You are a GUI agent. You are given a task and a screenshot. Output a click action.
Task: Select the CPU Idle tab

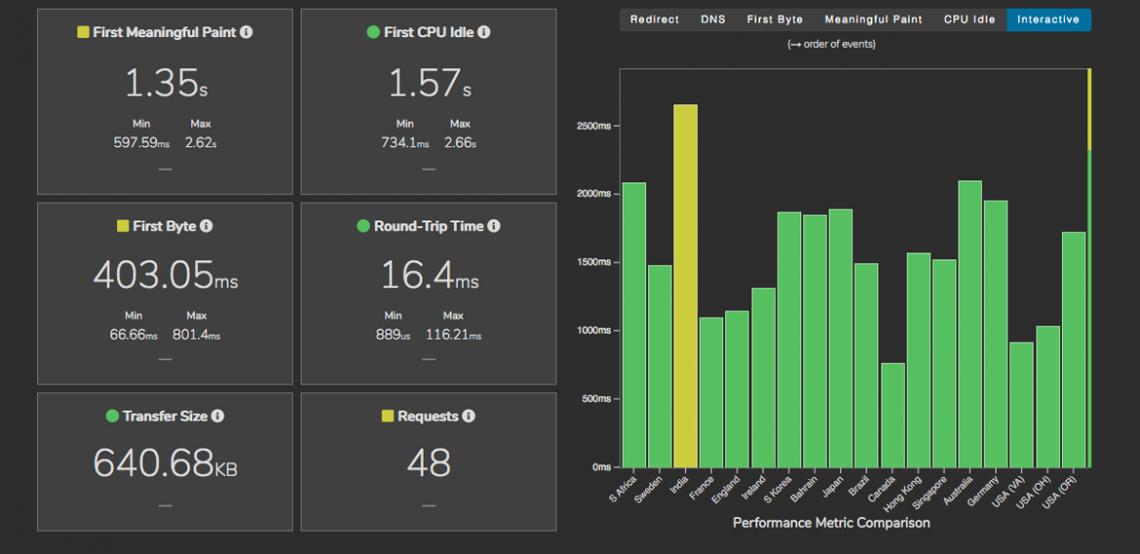[x=969, y=19]
